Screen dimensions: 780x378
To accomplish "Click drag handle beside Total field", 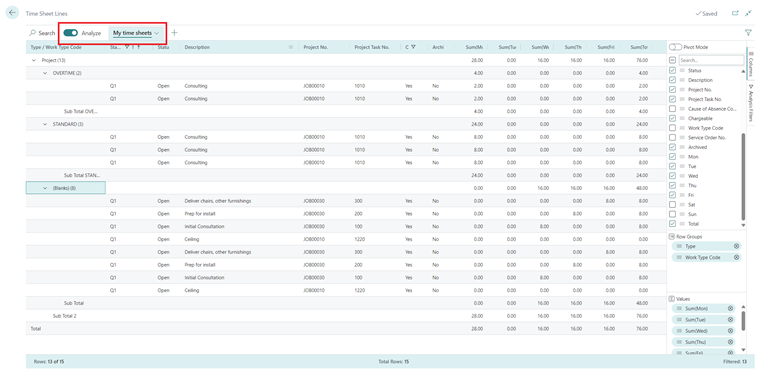I will click(x=682, y=224).
